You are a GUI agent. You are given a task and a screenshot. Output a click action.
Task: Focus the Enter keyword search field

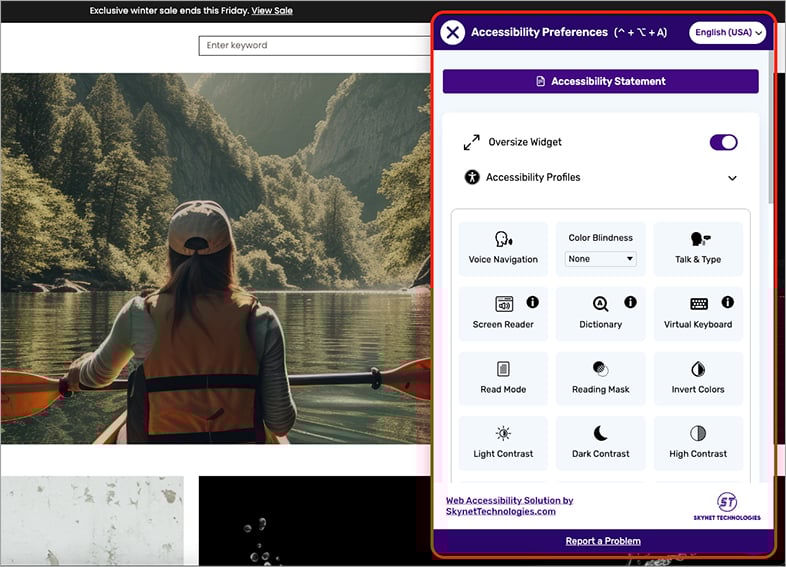tap(314, 46)
